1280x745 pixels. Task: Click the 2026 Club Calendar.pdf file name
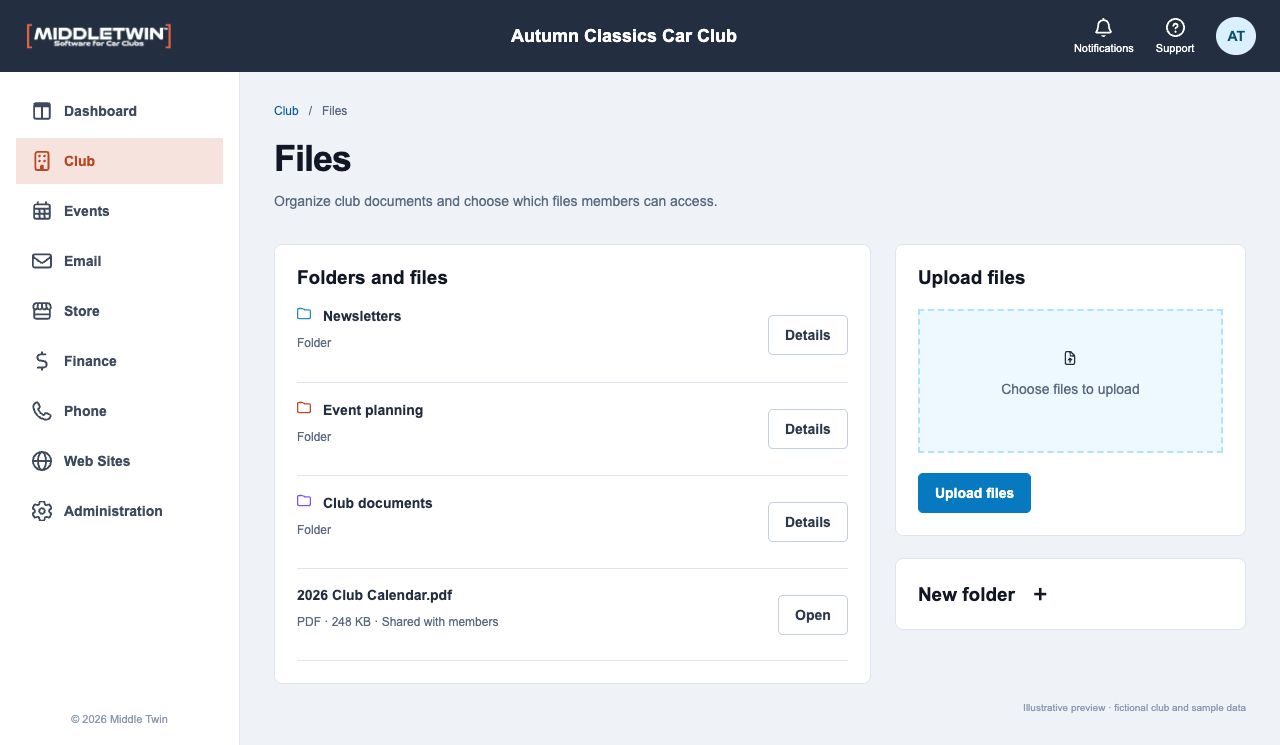pyautogui.click(x=375, y=595)
